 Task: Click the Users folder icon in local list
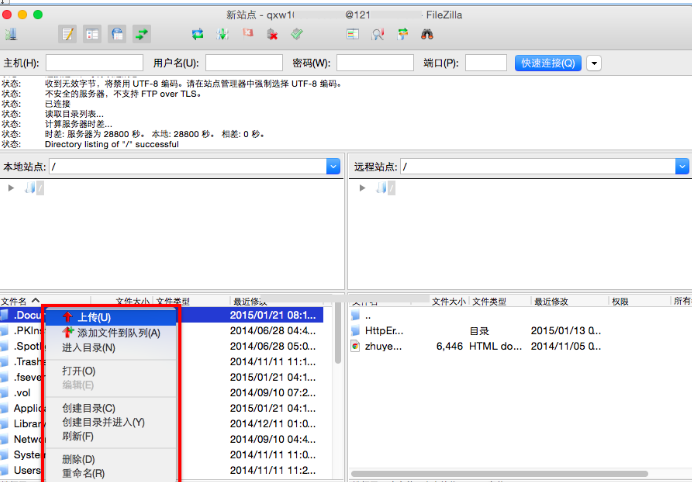4,470
